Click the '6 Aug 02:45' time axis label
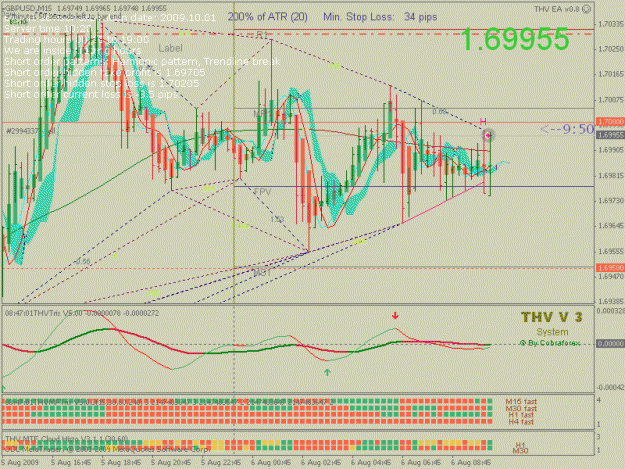 pos(321,463)
